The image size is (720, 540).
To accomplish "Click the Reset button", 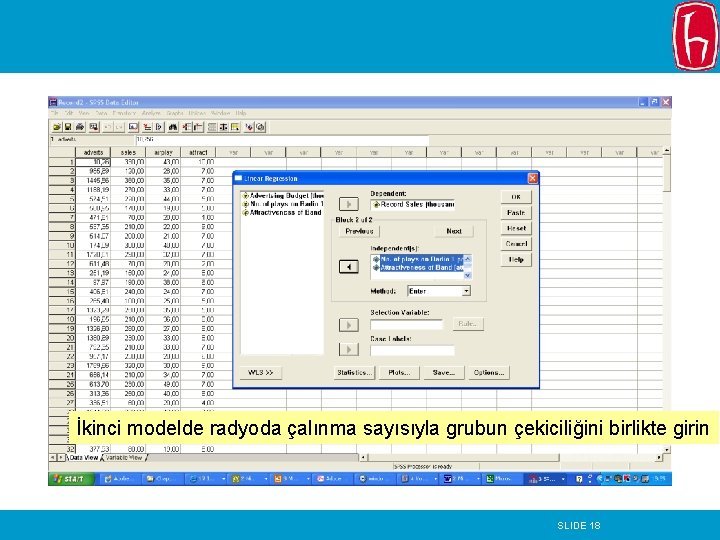I will [516, 228].
